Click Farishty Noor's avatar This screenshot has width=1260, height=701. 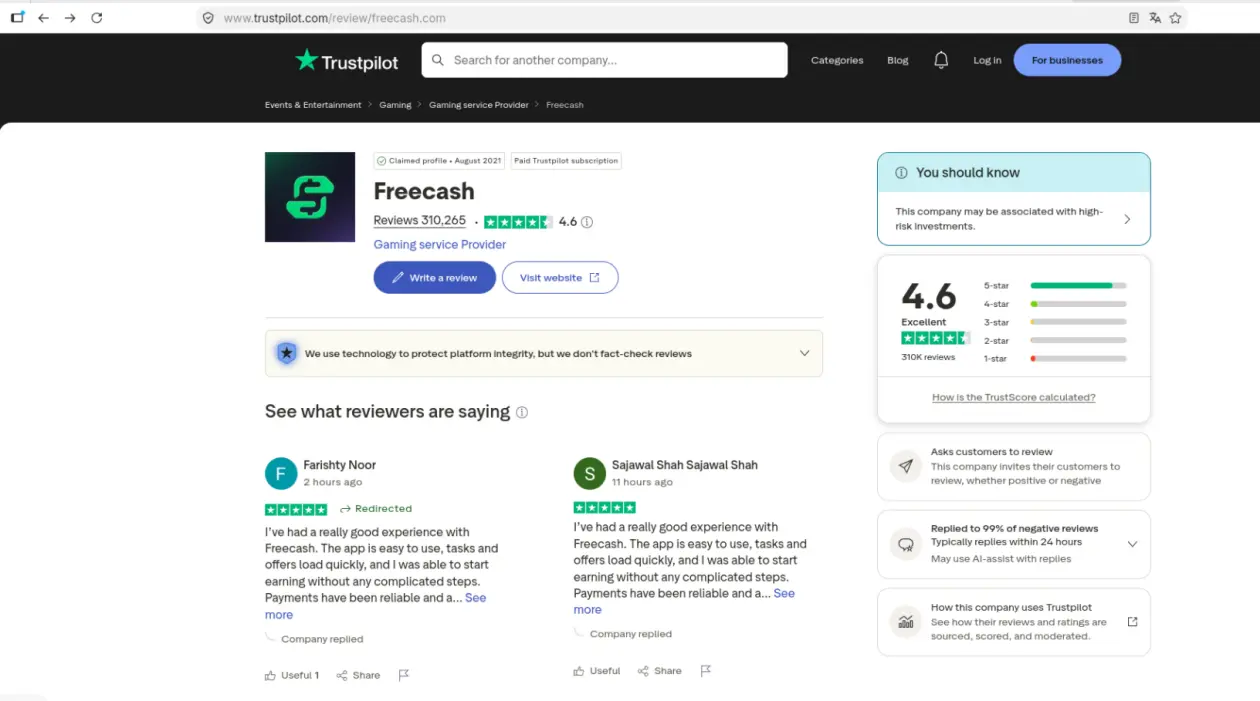click(x=281, y=473)
